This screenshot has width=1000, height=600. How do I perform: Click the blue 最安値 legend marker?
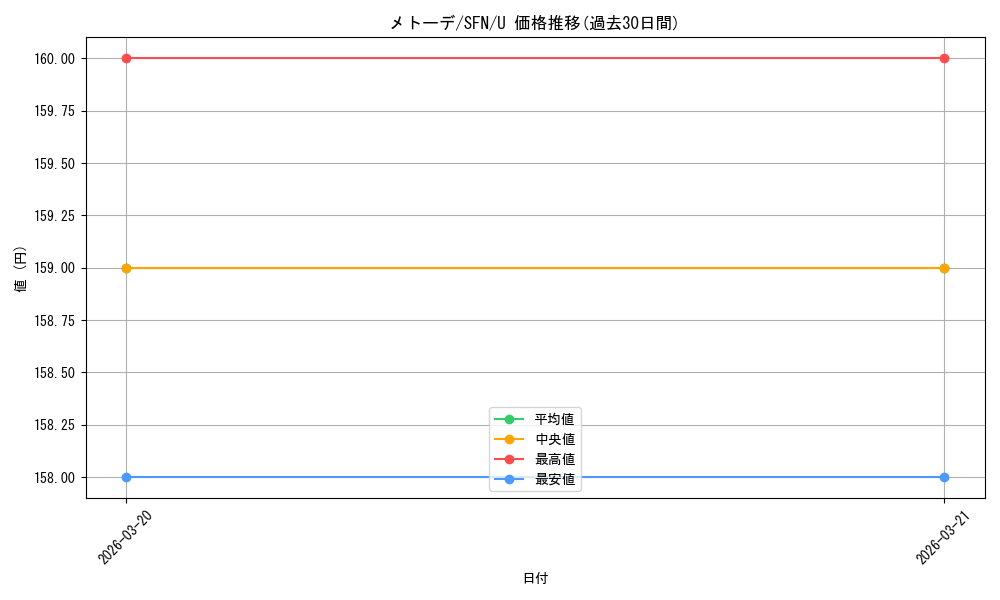(x=509, y=479)
